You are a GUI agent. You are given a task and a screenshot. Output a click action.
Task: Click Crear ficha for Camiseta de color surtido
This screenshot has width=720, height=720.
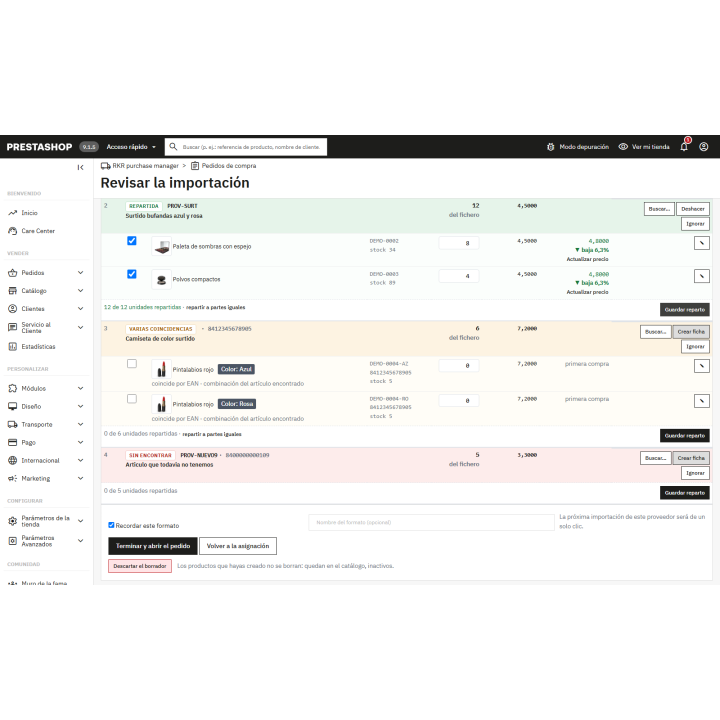(691, 332)
